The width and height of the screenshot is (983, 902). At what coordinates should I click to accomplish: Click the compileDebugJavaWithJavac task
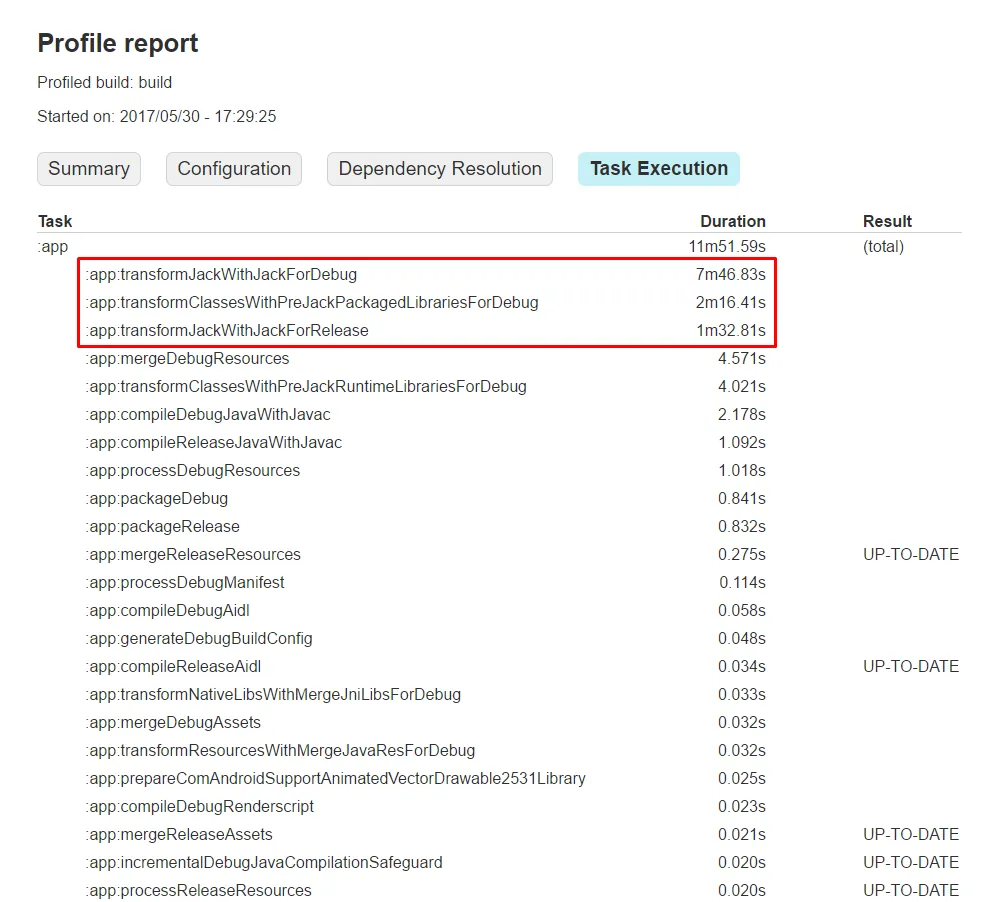(208, 414)
